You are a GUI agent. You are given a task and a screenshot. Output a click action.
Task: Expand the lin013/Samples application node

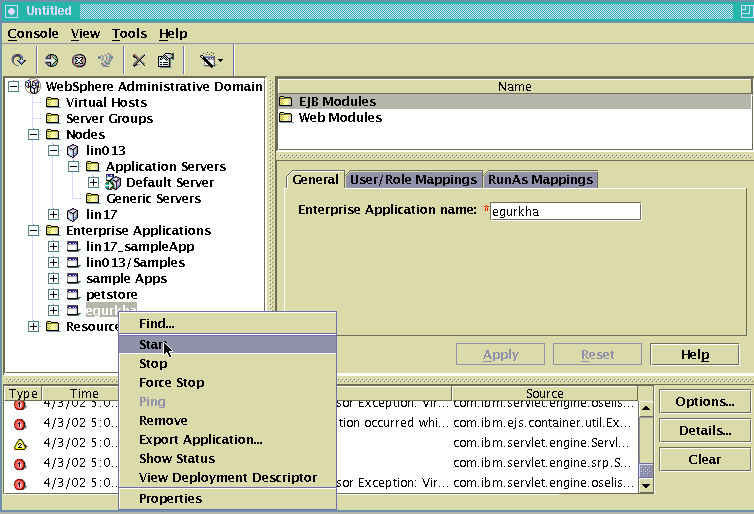point(53,263)
